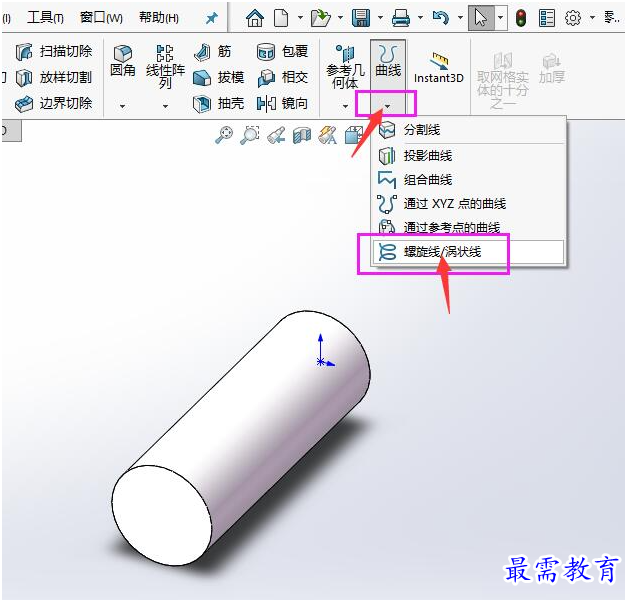Image resolution: width=627 pixels, height=601 pixels.
Task: Choose 通过 XYZ 点的曲线 menu item
Action: (468, 204)
